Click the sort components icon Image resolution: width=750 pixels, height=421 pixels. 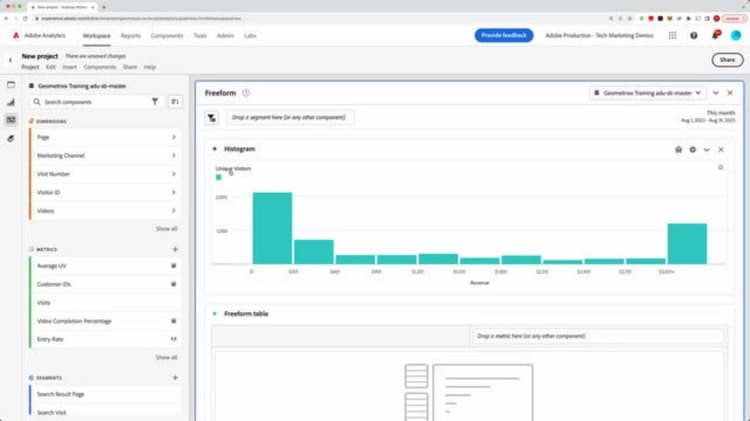(x=175, y=101)
